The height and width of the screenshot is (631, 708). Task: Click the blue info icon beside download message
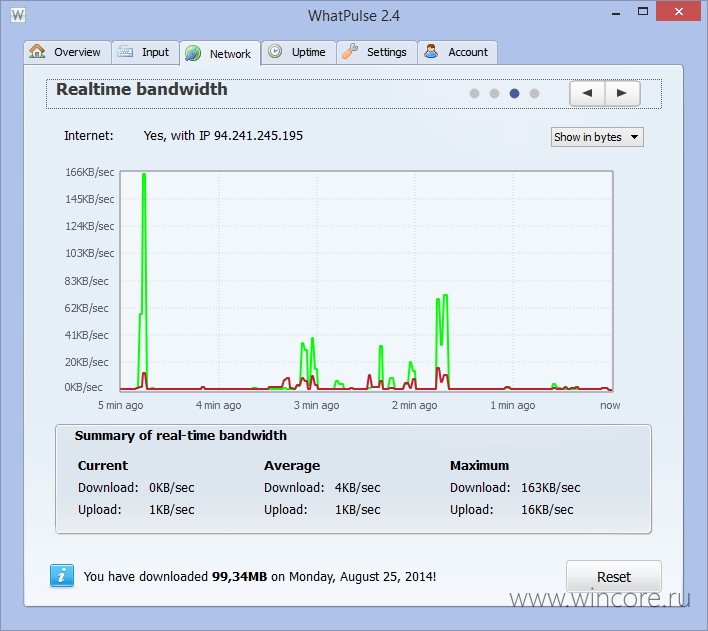(62, 576)
